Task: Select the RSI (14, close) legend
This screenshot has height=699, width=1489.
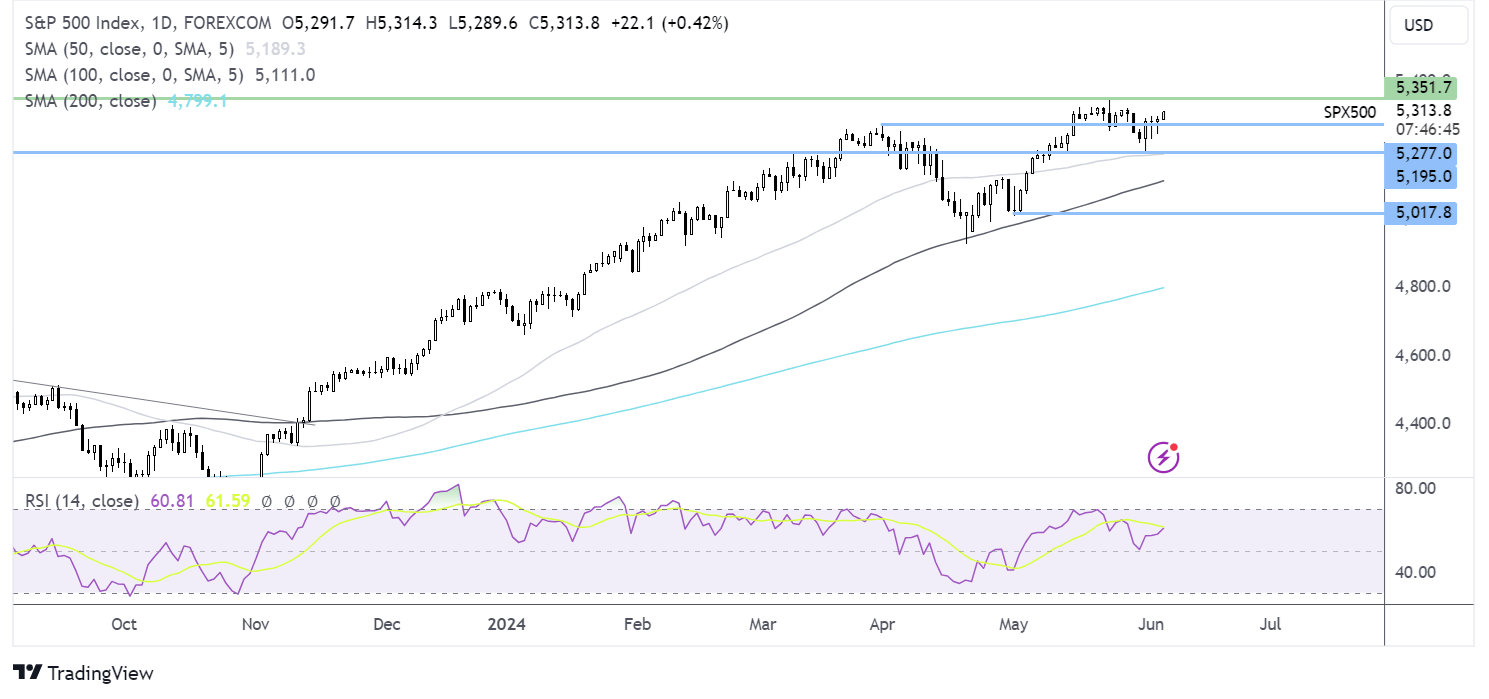Action: 81,500
